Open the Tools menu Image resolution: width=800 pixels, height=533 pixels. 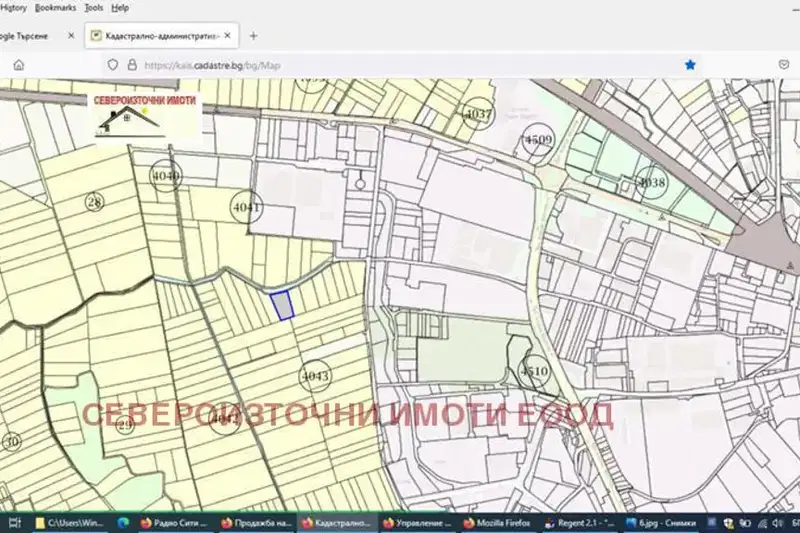(x=93, y=8)
